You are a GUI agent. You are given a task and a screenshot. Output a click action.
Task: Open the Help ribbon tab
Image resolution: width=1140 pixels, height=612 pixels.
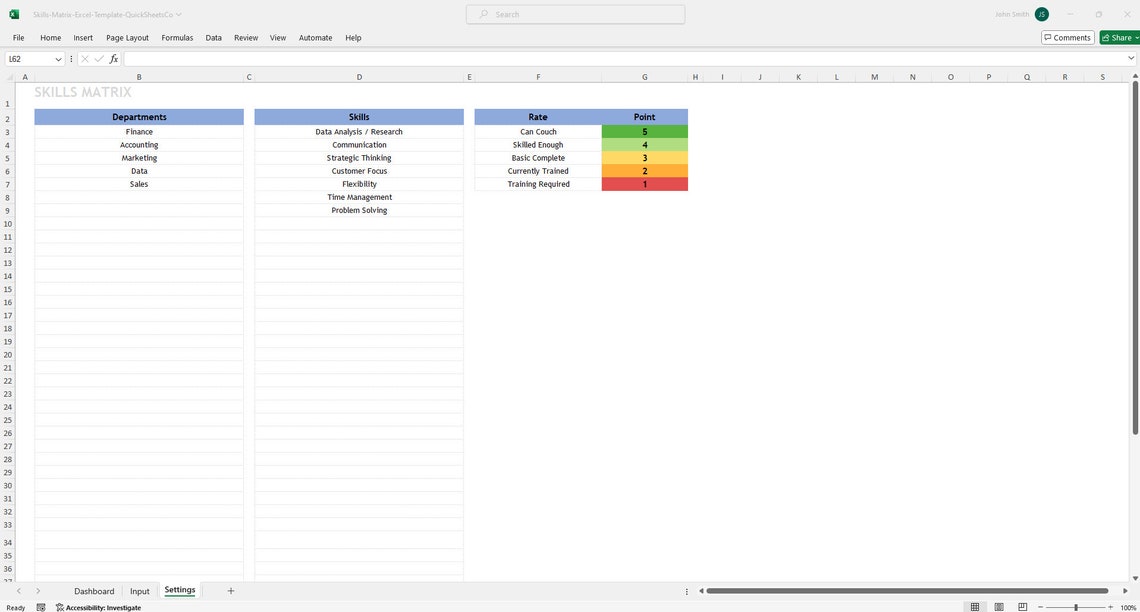point(353,38)
